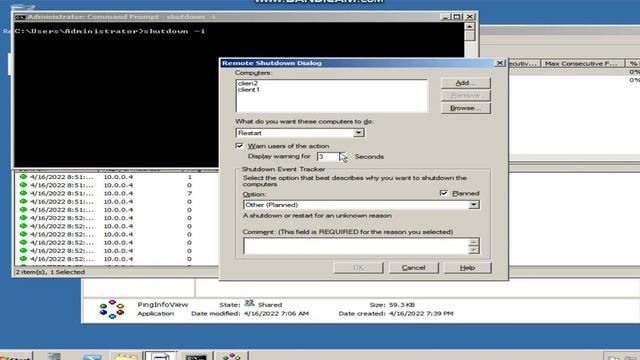The height and width of the screenshot is (360, 640).
Task: Click Command Prompt scrollbar up arrow
Action: pyautogui.click(x=469, y=27)
